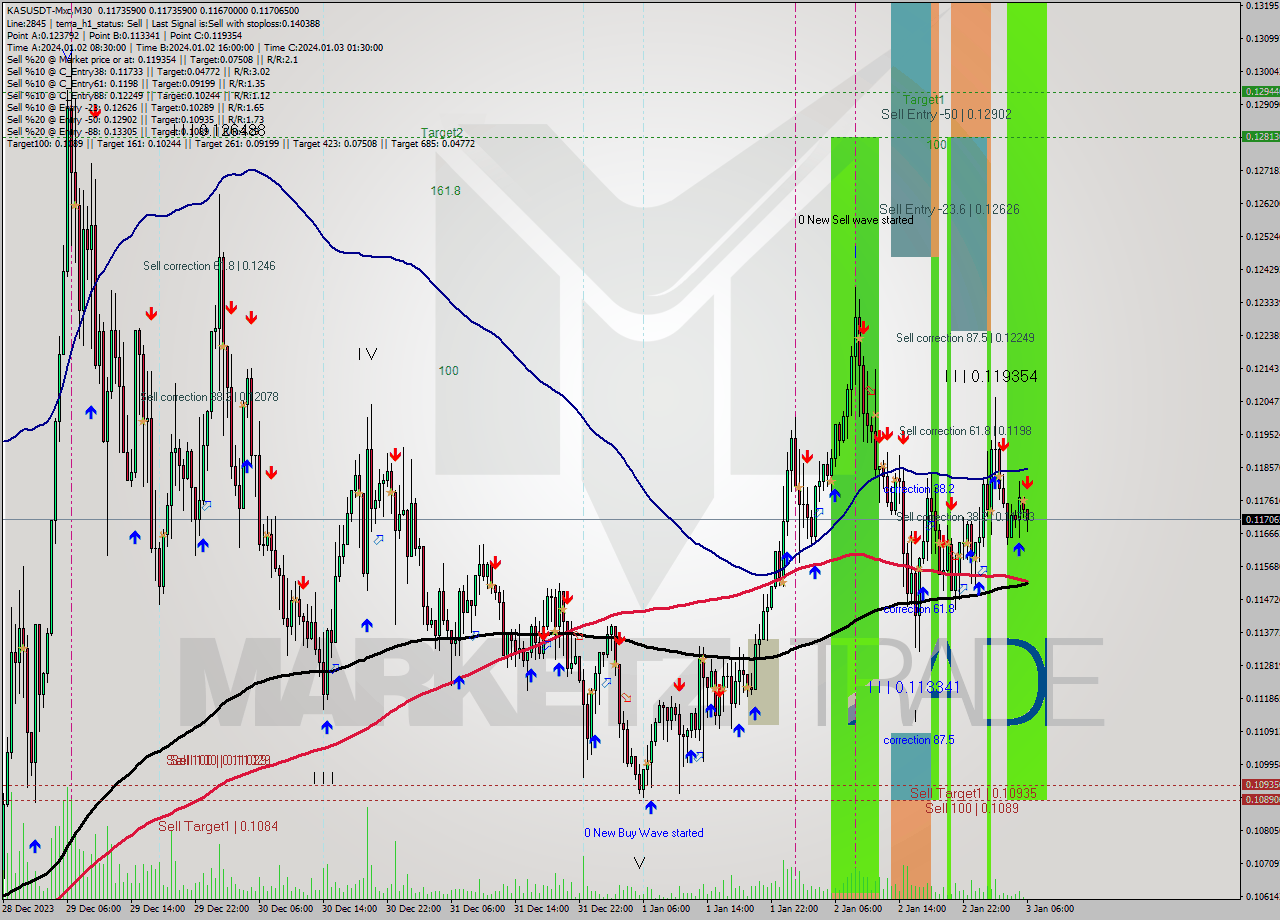Click the green 0.12813 price tag on axis
The height and width of the screenshot is (920, 1280).
click(x=1260, y=136)
